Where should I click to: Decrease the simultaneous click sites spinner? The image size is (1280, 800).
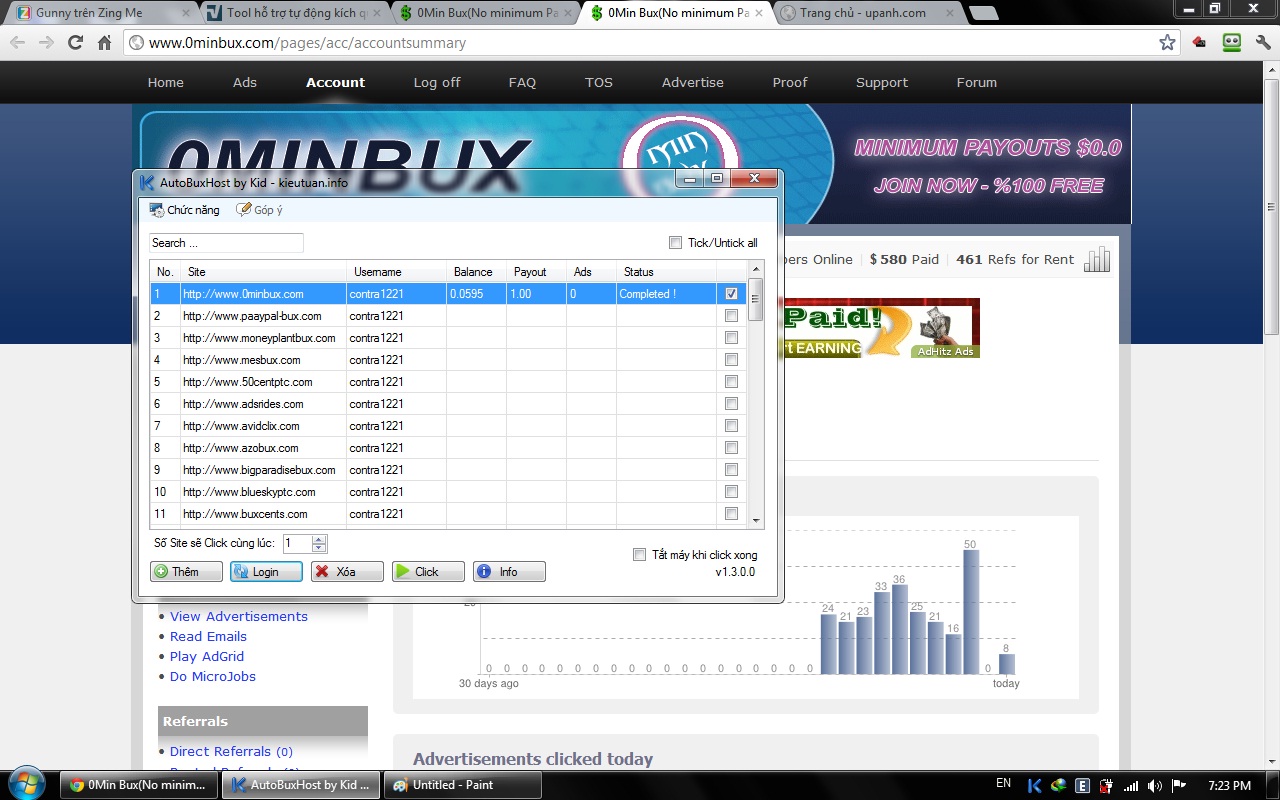(319, 548)
